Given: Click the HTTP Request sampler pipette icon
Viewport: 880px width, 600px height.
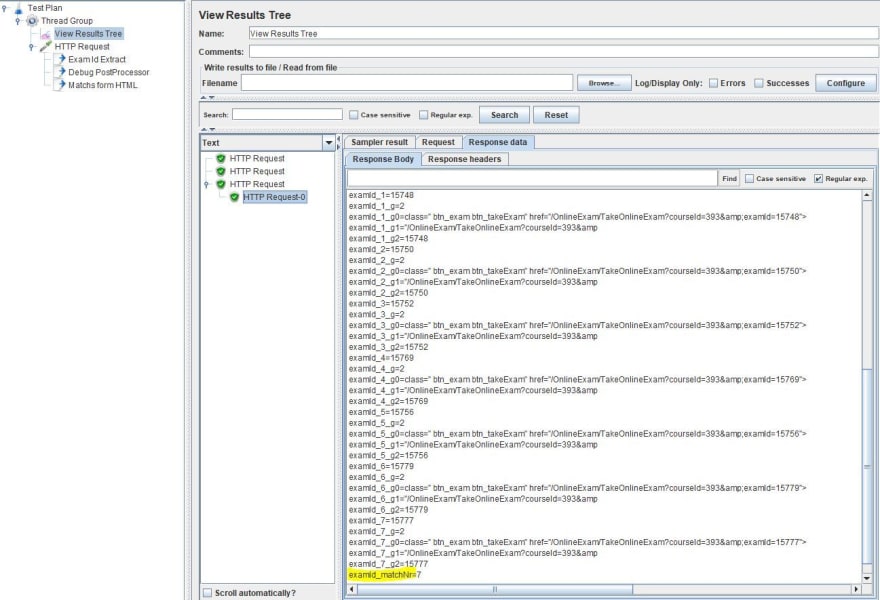Looking at the screenshot, I should click(46, 47).
